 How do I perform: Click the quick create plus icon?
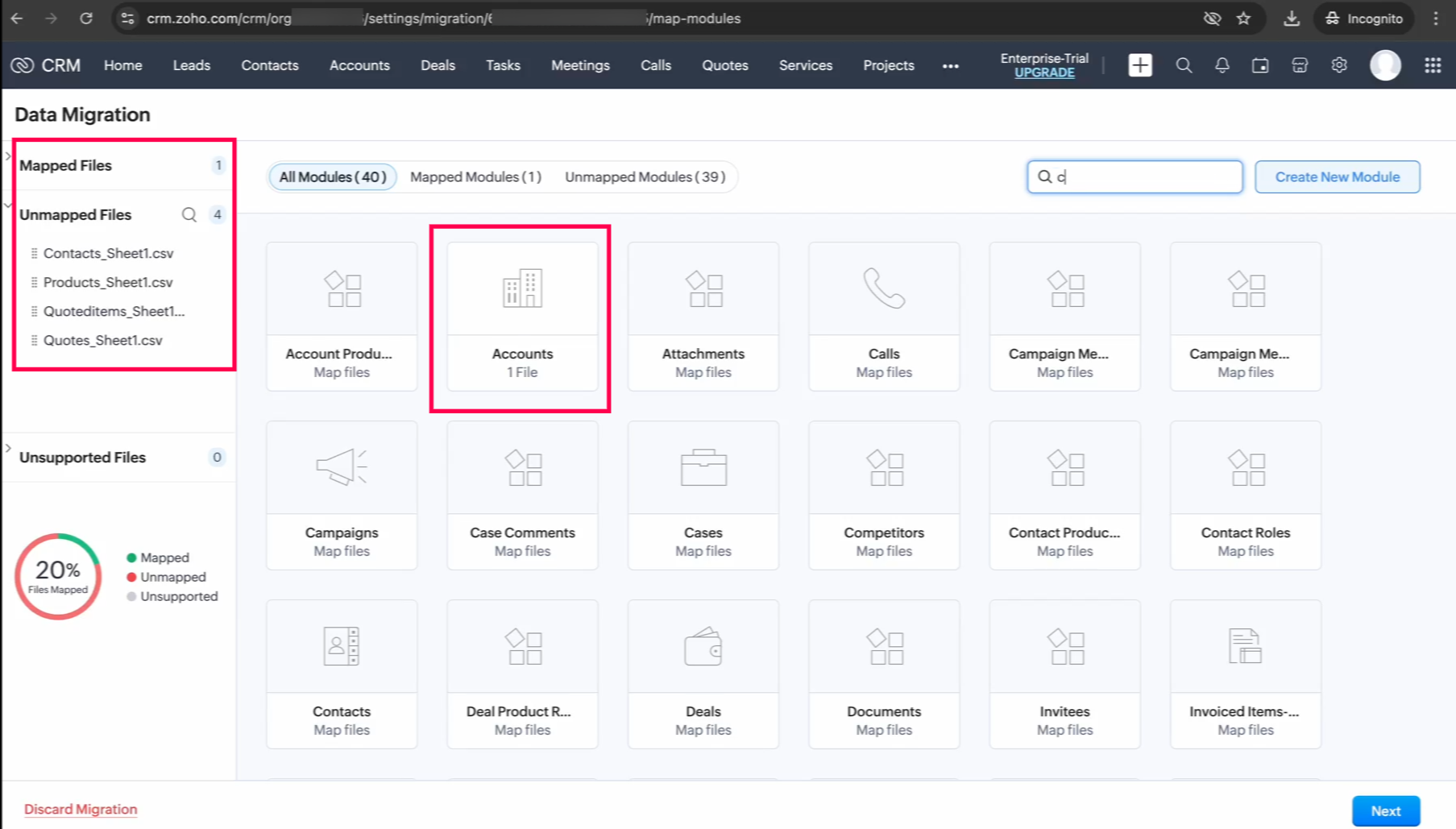click(x=1139, y=65)
